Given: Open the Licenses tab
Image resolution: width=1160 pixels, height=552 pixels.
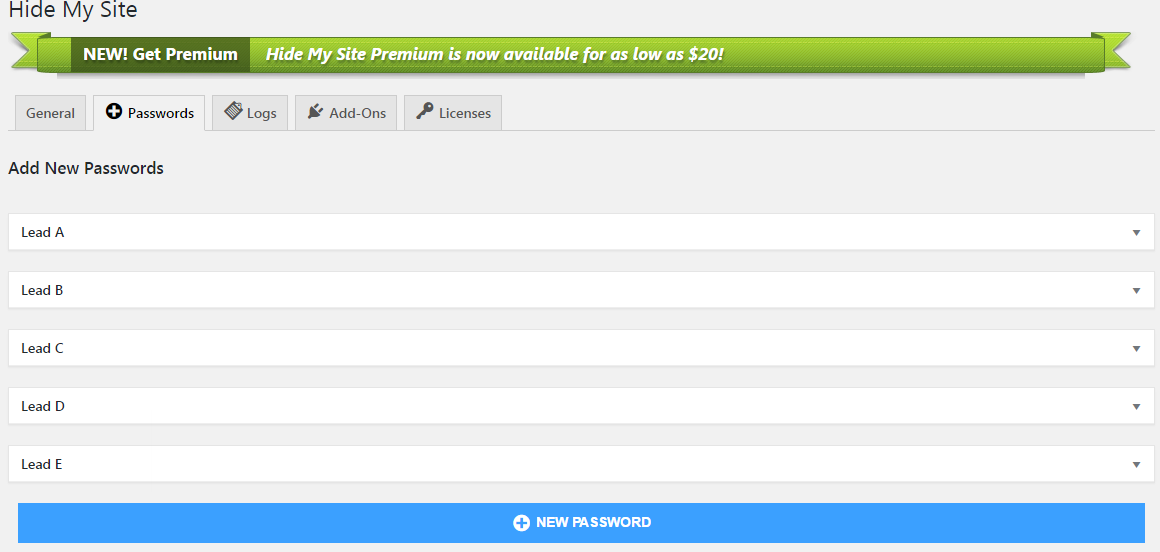Looking at the screenshot, I should tap(464, 113).
